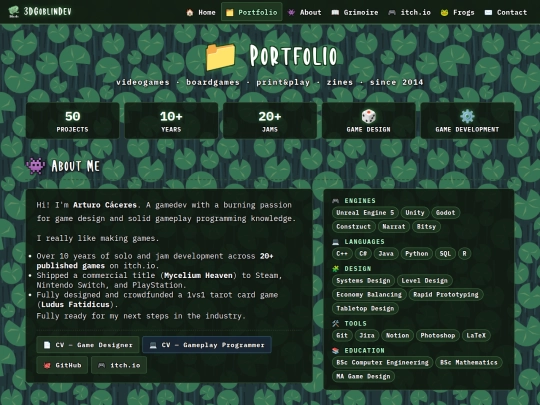Click the gear Game Development icon
This screenshot has width=540, height=405.
[x=467, y=116]
